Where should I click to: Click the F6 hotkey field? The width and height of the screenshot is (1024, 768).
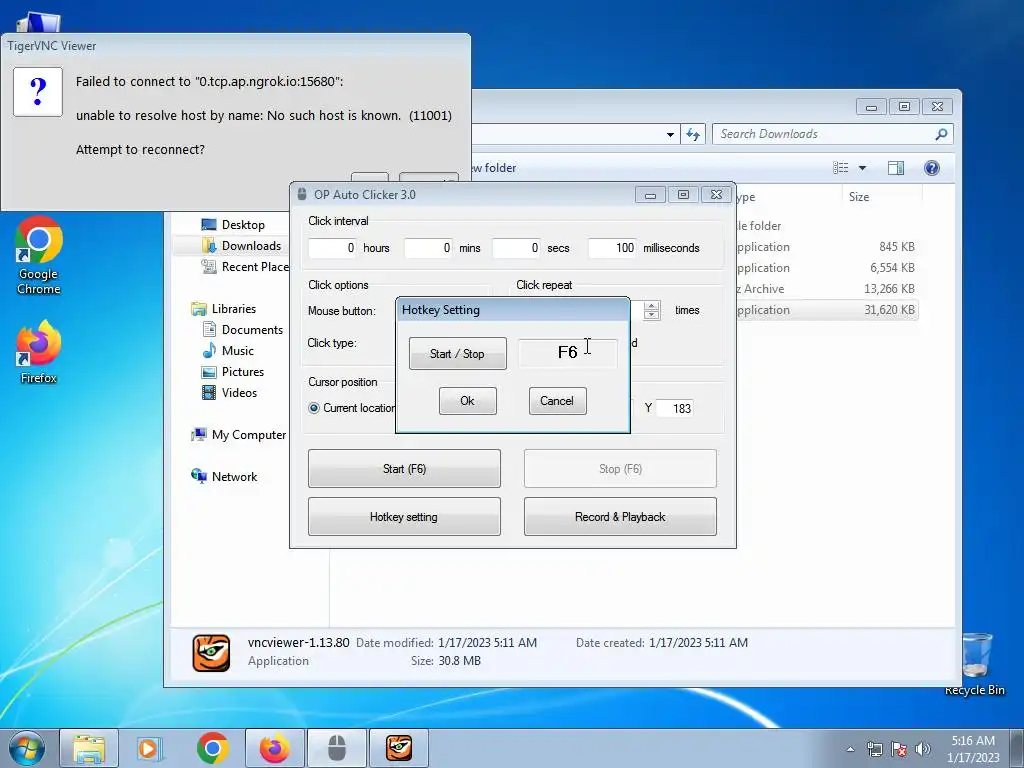568,353
